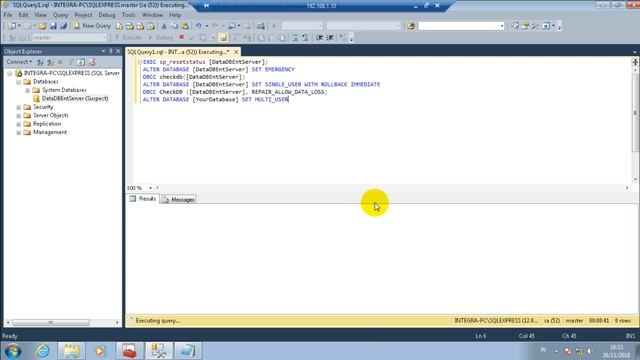
Task: Open the Edit menu
Action: pyautogui.click(x=23, y=15)
